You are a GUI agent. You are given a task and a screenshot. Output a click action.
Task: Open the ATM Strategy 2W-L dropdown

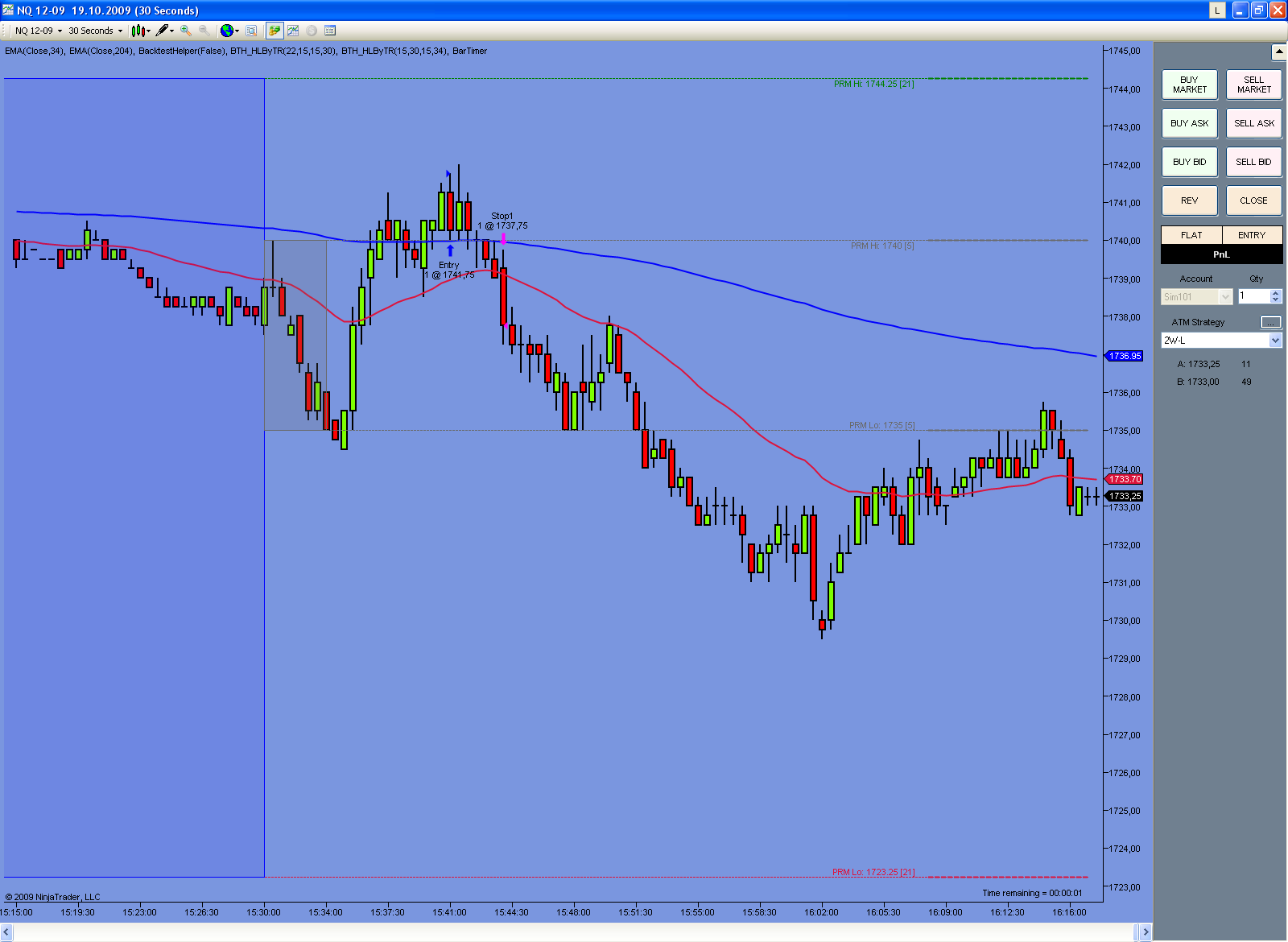pyautogui.click(x=1221, y=341)
